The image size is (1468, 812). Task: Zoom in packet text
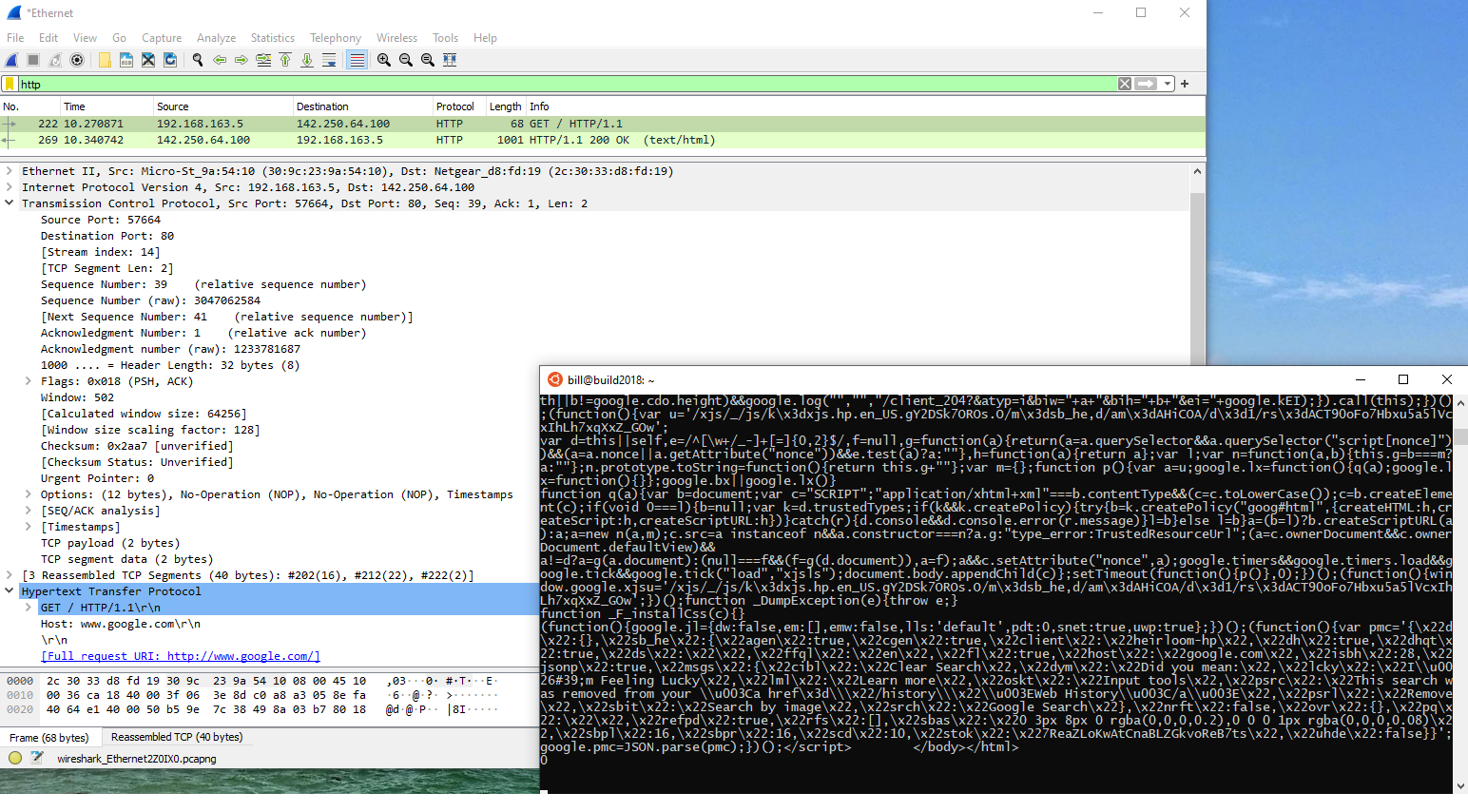click(x=384, y=60)
